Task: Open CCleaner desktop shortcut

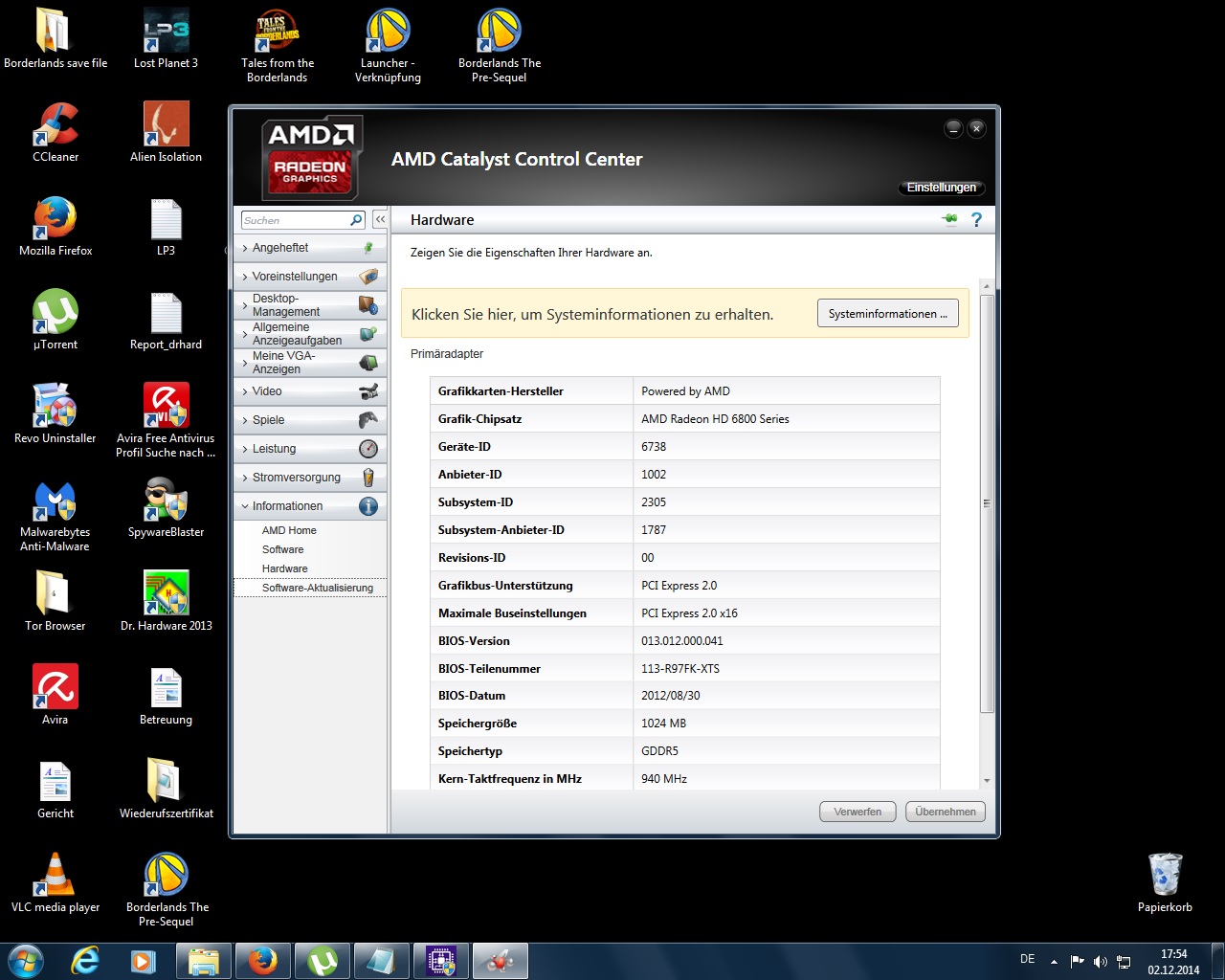Action: click(56, 132)
